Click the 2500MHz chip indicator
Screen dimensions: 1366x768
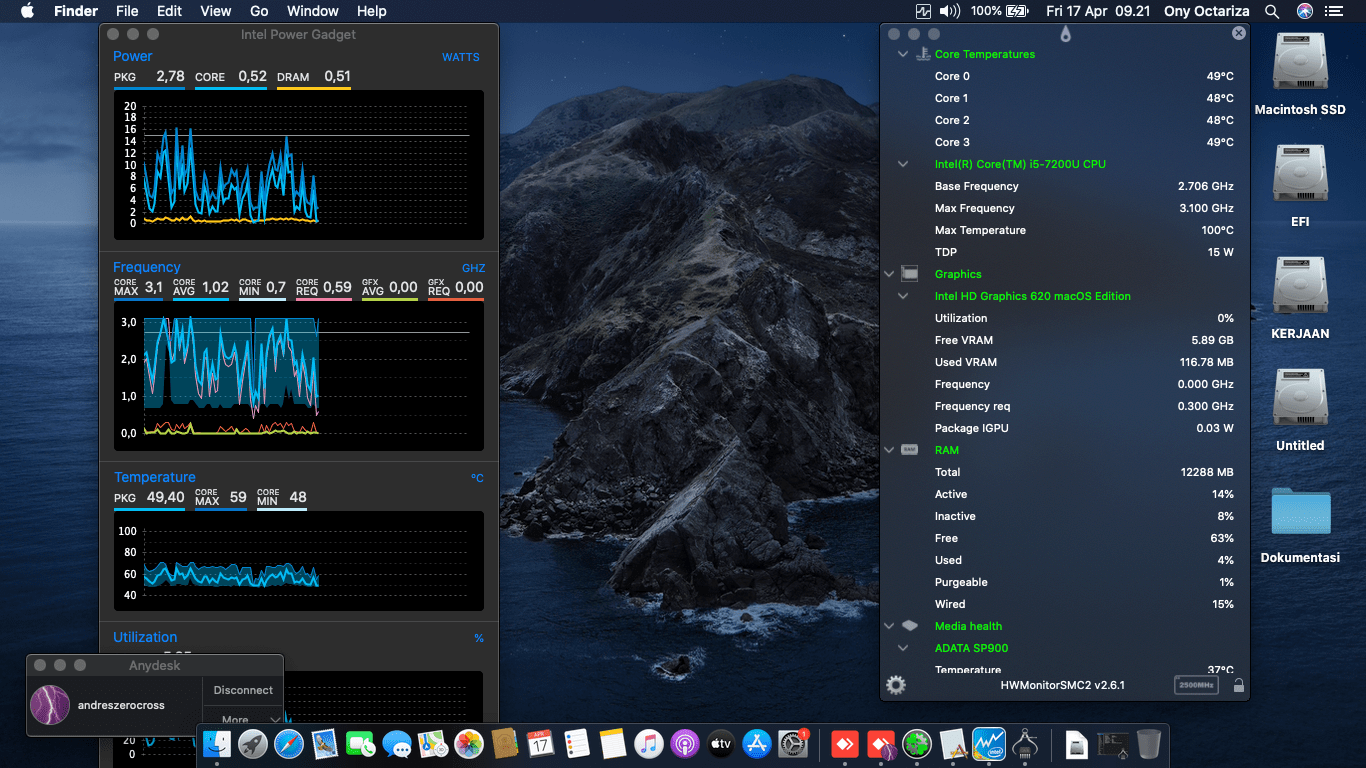tap(1197, 685)
